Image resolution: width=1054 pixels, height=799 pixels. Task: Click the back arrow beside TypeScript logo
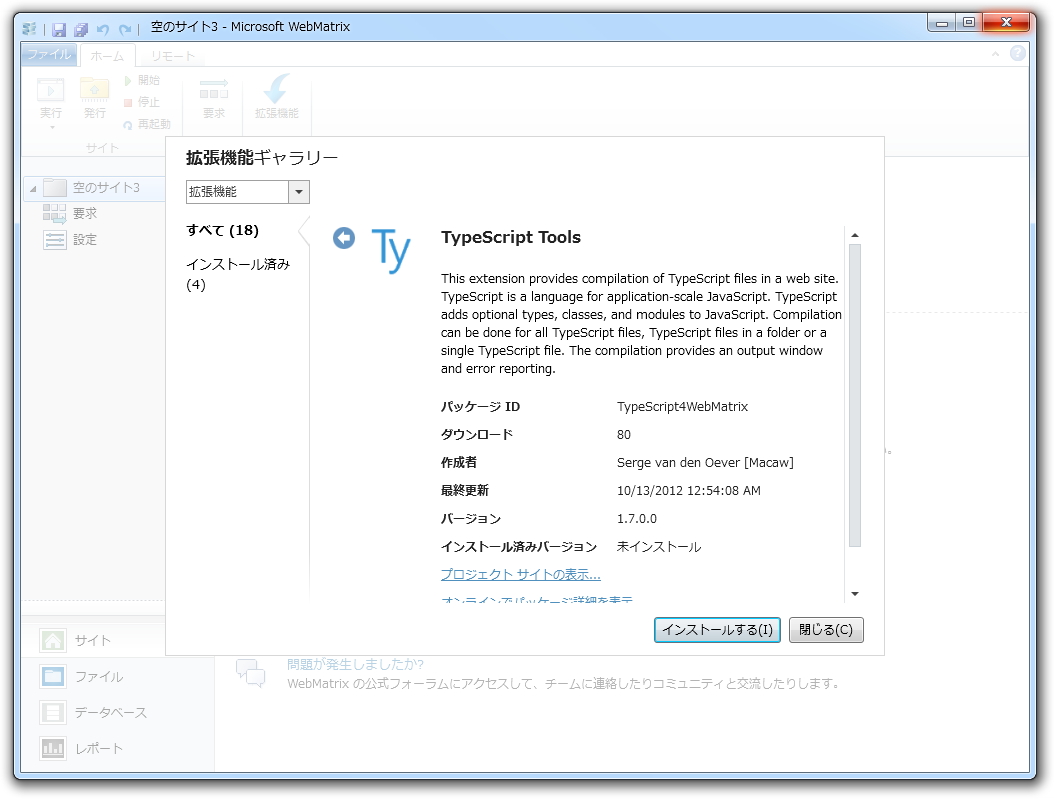(344, 237)
